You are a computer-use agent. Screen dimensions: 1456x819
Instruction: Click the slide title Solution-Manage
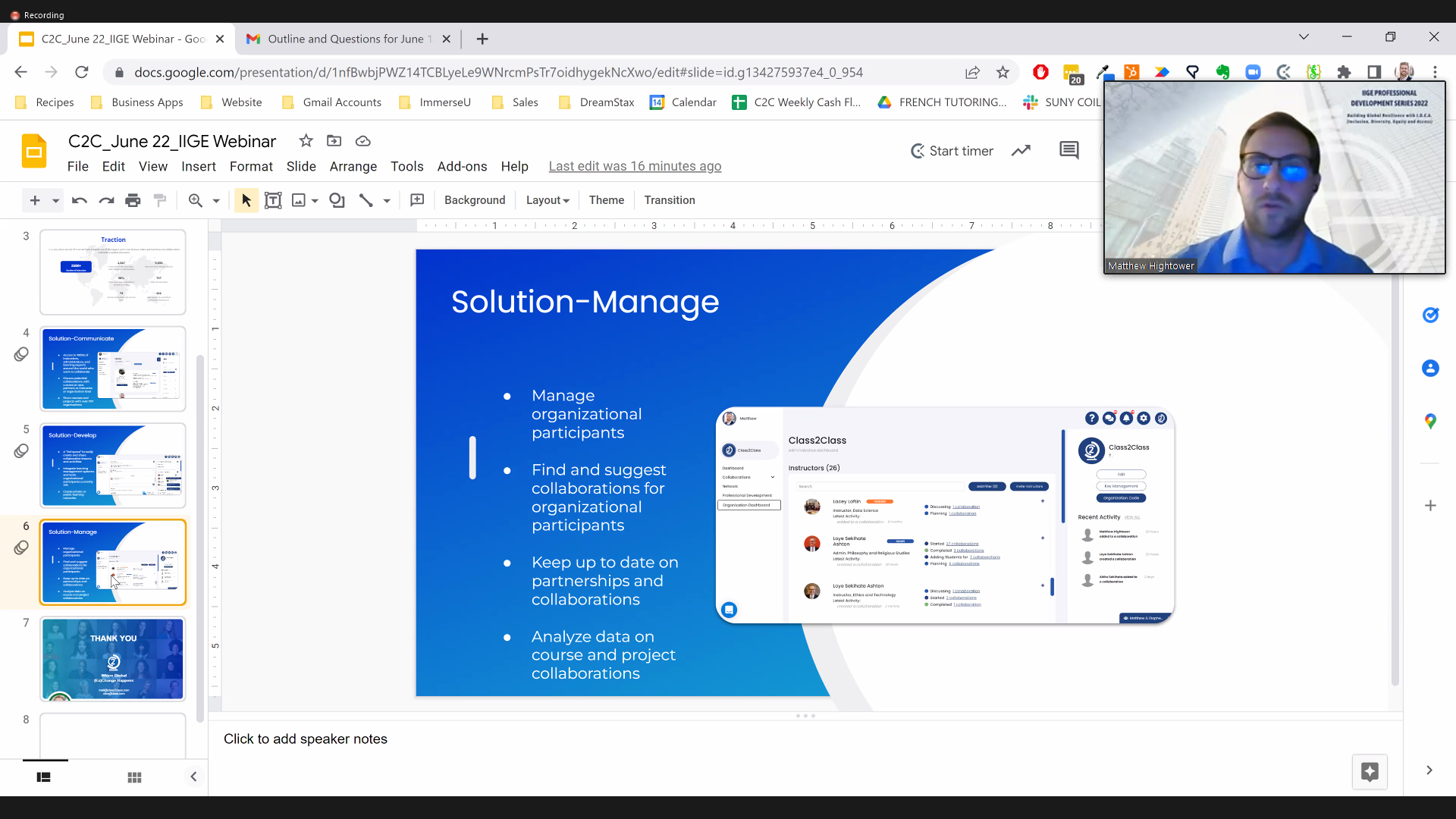click(x=585, y=302)
